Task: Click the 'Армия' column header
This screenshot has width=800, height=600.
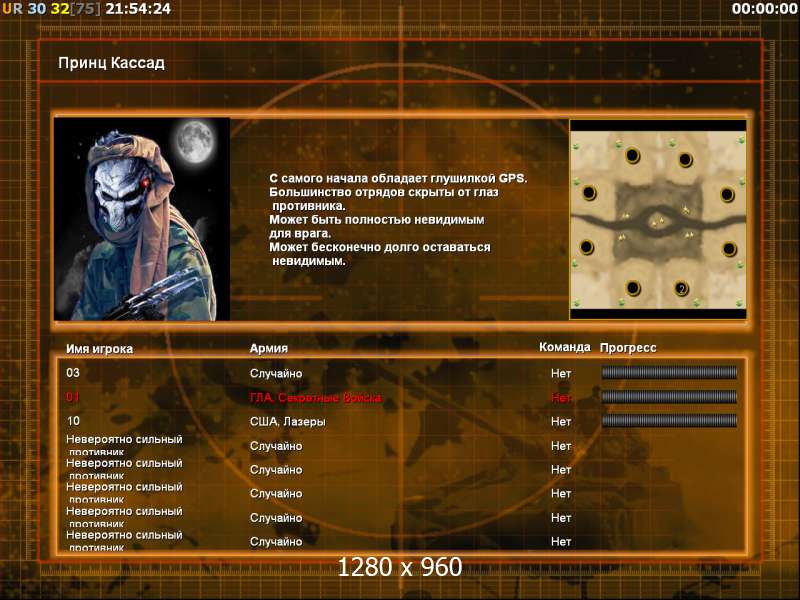Action: coord(268,348)
